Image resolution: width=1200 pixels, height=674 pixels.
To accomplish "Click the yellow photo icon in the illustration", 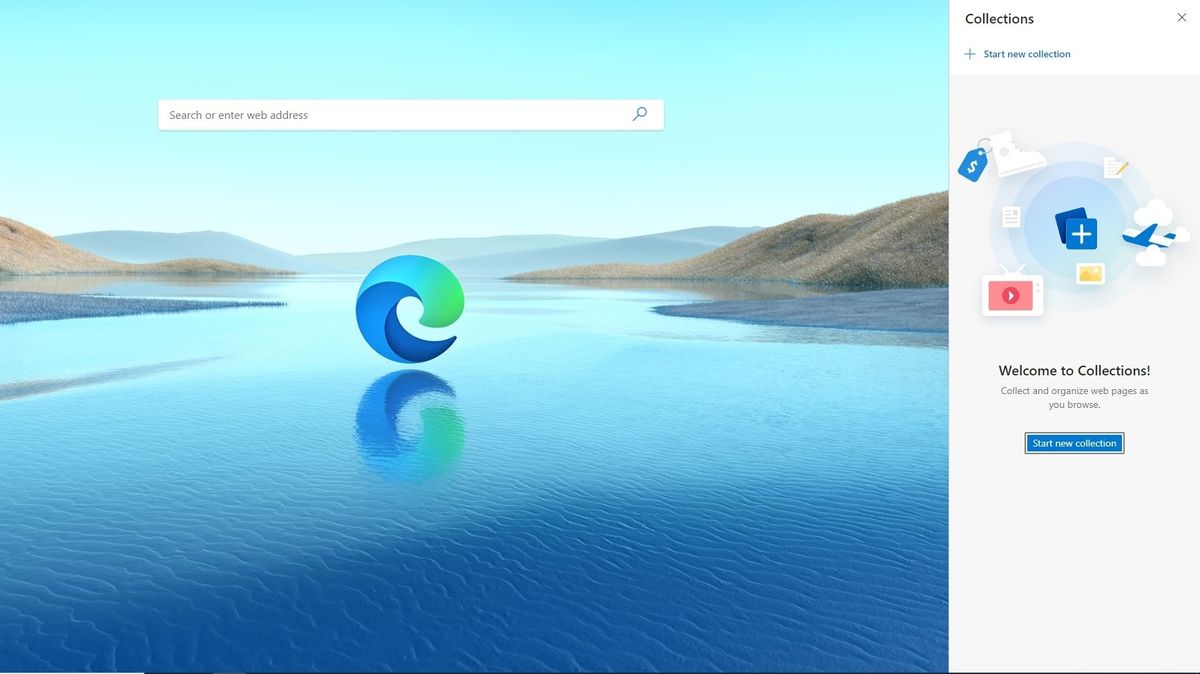I will click(x=1089, y=271).
